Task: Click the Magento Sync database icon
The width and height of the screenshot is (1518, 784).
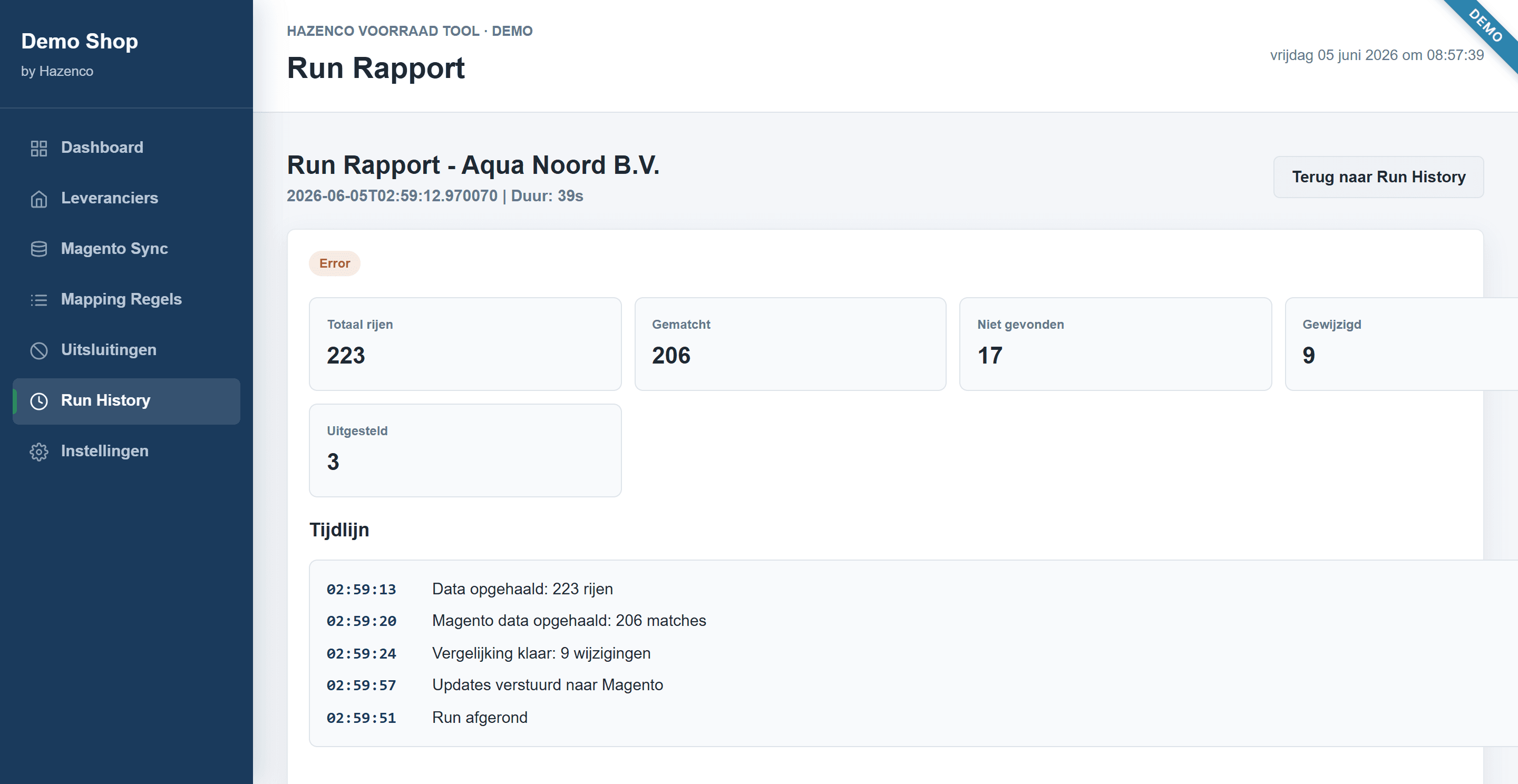Action: [x=39, y=249]
